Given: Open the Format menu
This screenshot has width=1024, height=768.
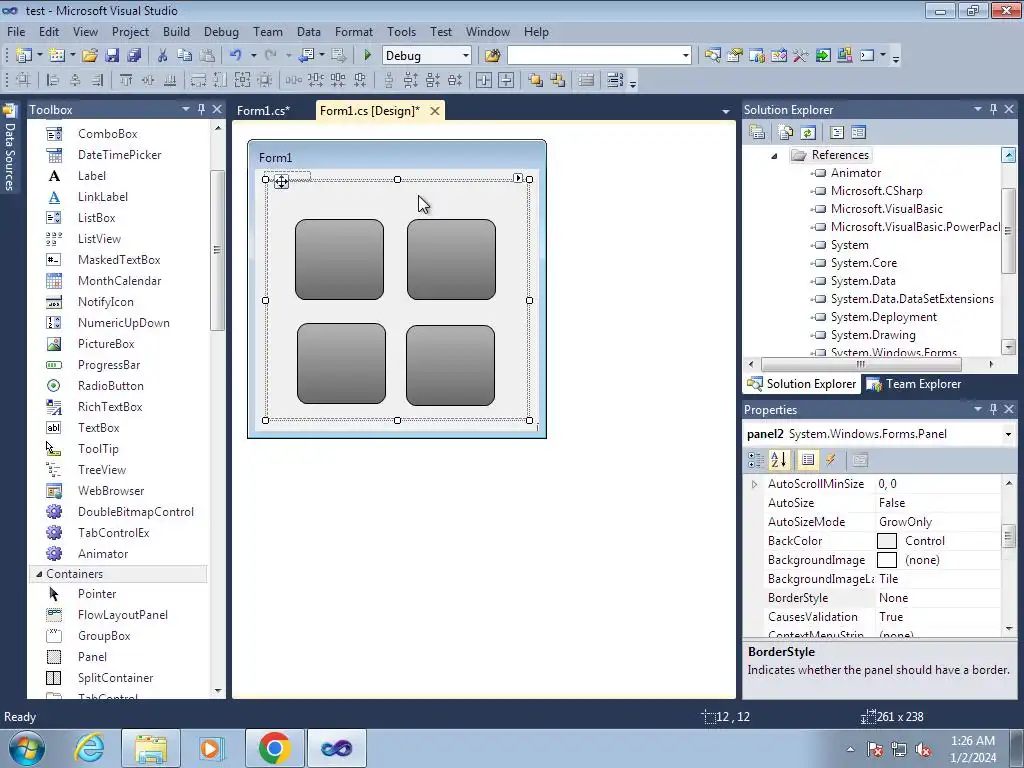Looking at the screenshot, I should pyautogui.click(x=353, y=31).
